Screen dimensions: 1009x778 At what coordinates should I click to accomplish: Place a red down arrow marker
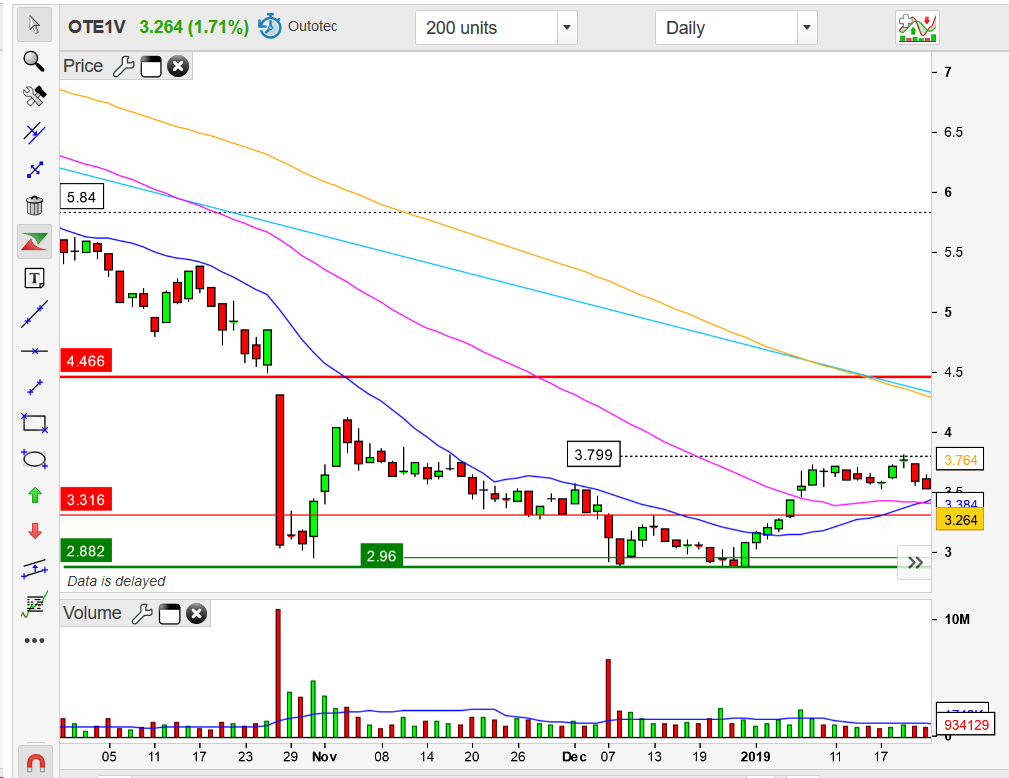click(x=34, y=531)
